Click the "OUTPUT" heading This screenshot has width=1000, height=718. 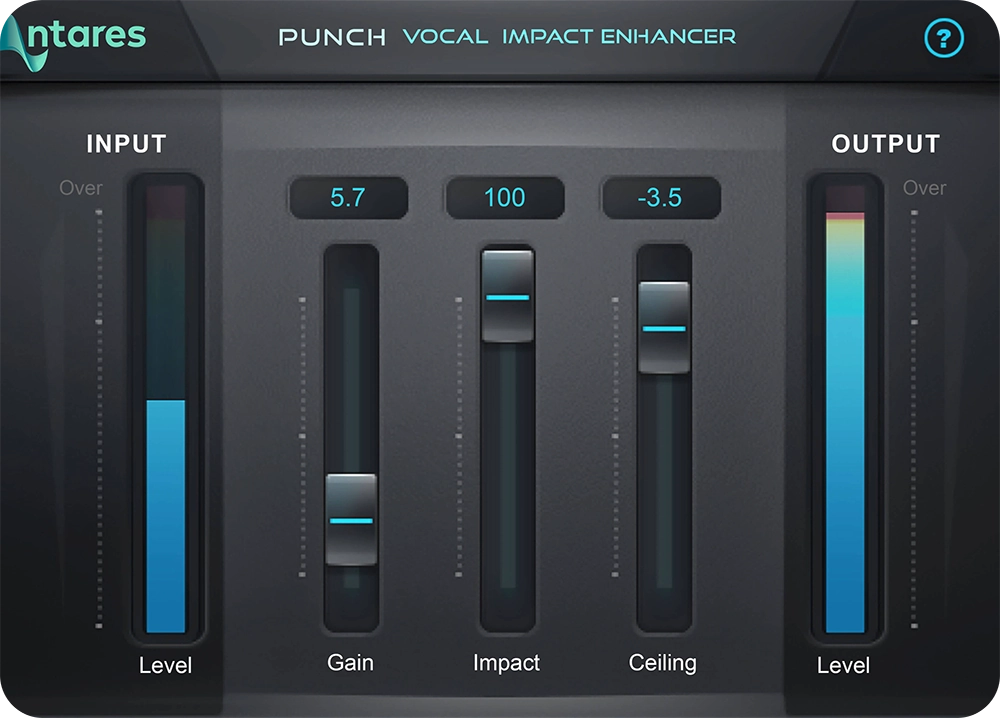coord(886,143)
